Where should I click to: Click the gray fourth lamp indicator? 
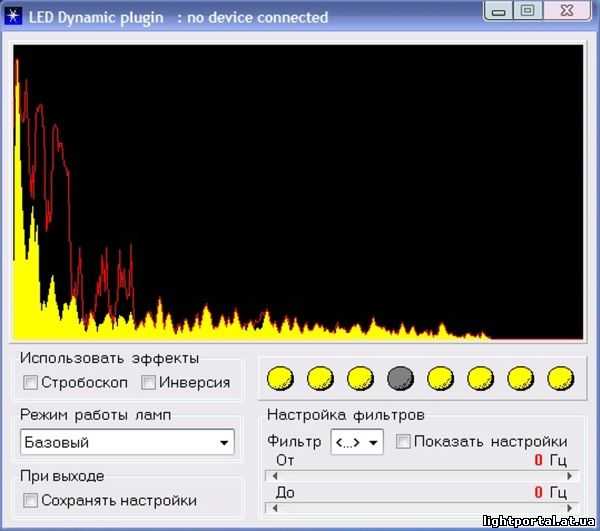click(x=400, y=378)
